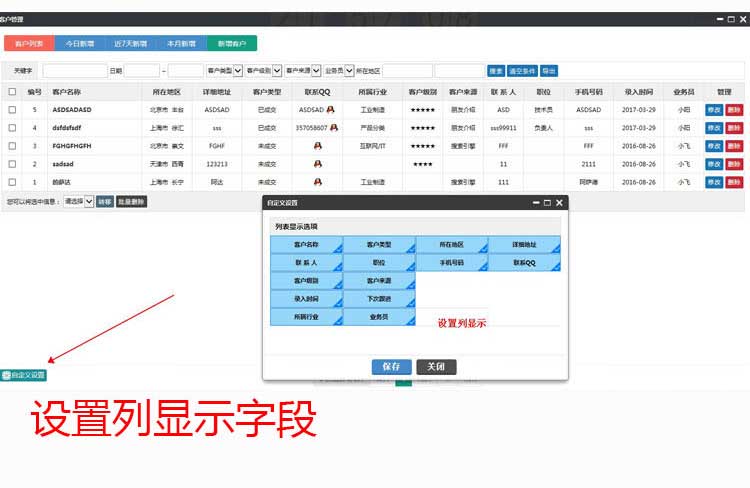Open 客户级别 filter dropdown
The width and height of the screenshot is (750, 488).
point(264,71)
